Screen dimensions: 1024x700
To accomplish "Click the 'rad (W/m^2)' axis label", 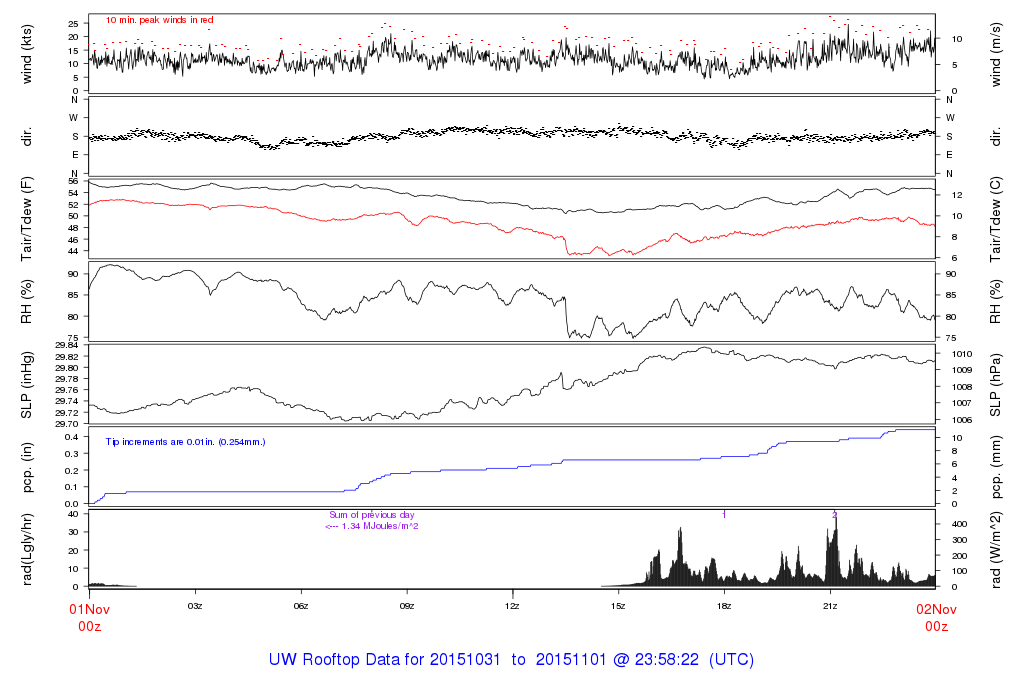I will (x=995, y=550).
